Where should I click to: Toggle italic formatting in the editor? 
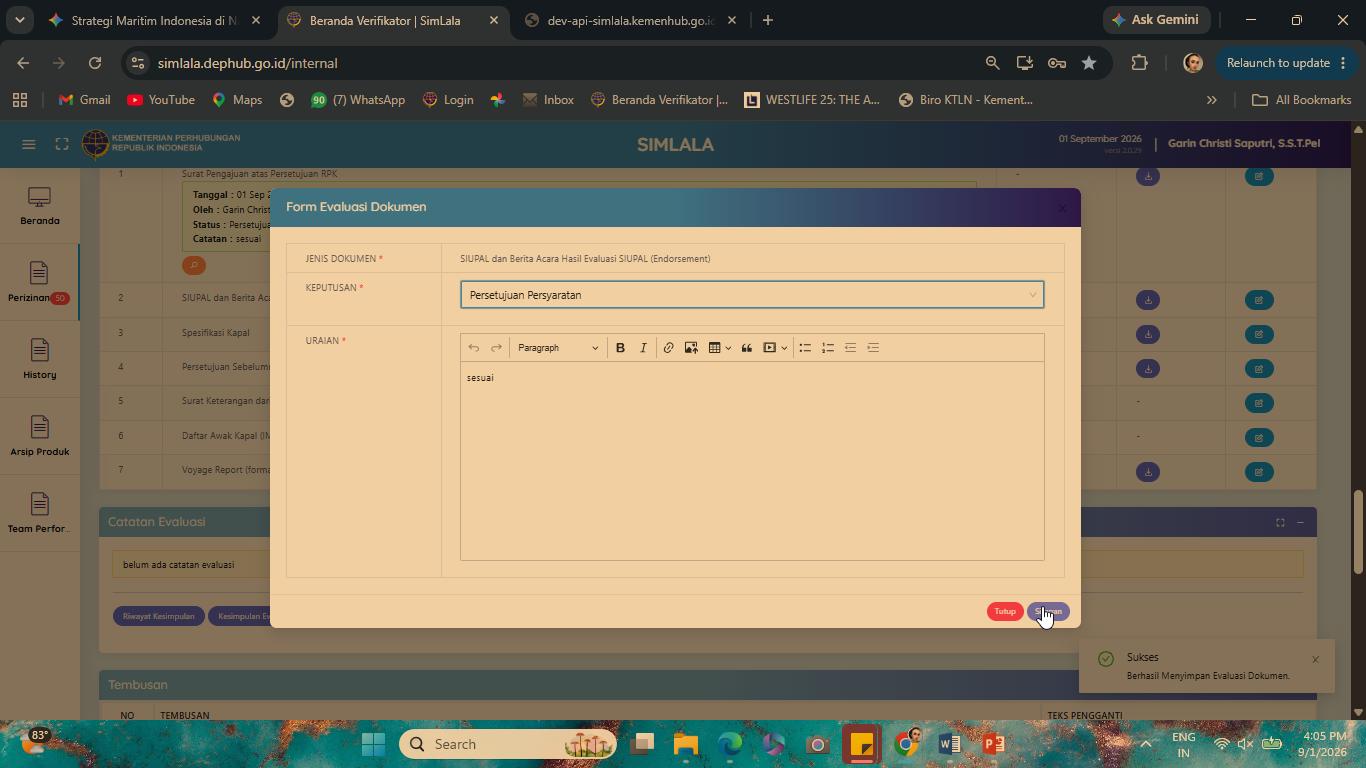click(x=643, y=348)
